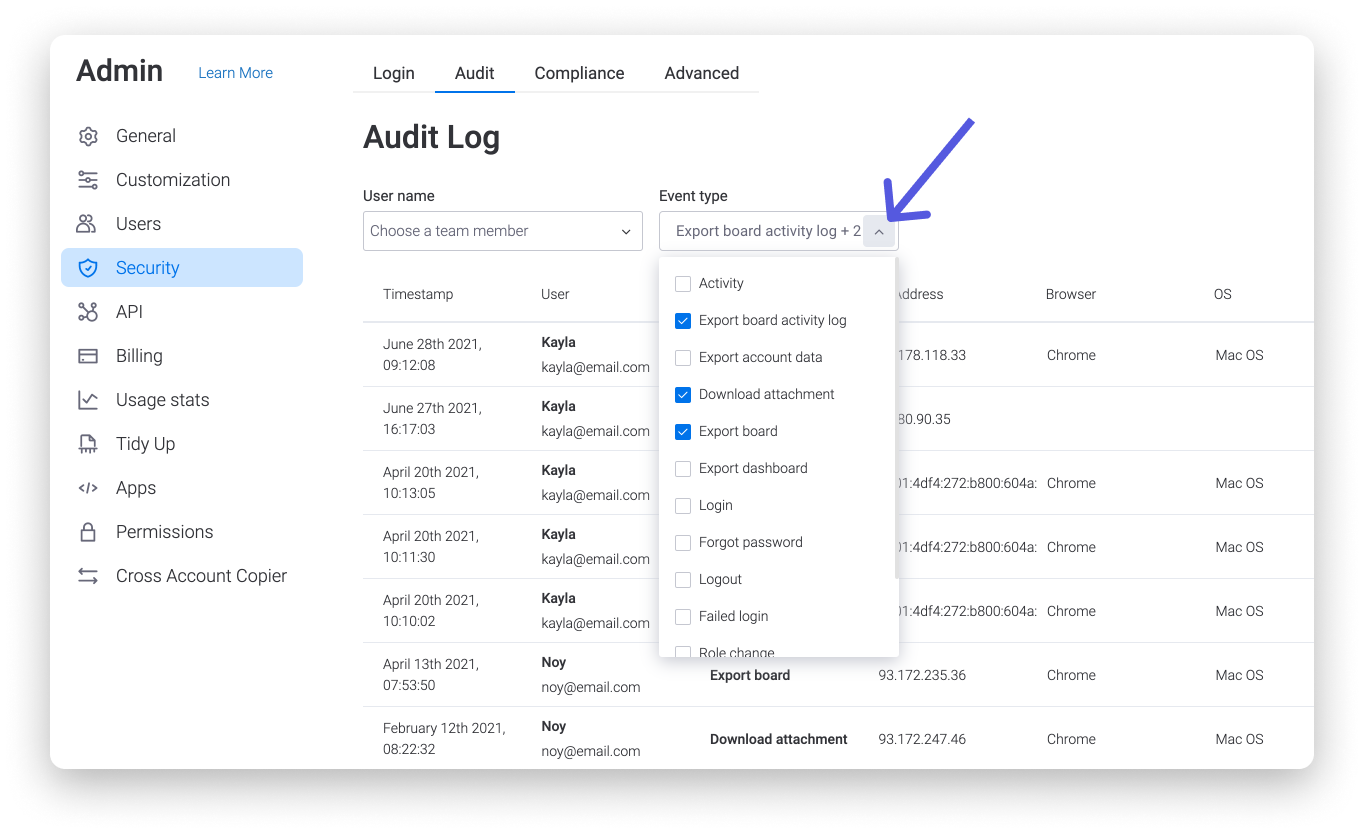The width and height of the screenshot is (1364, 834).
Task: Click the Billing card icon
Action: [x=88, y=356]
